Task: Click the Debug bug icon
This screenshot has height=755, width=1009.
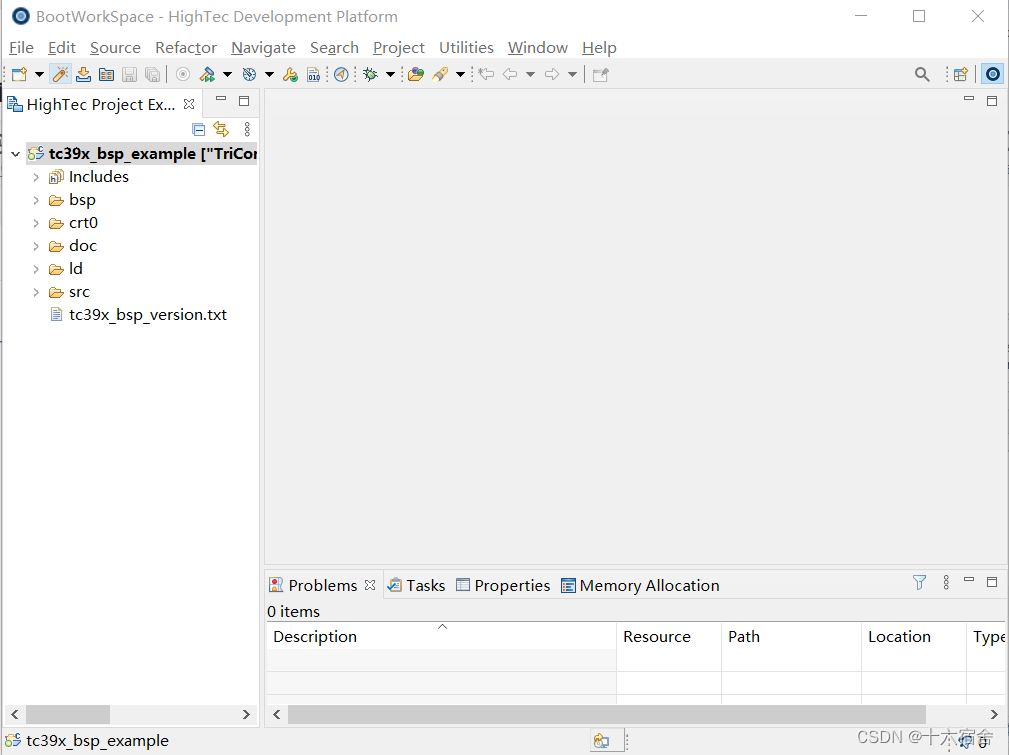Action: (370, 75)
